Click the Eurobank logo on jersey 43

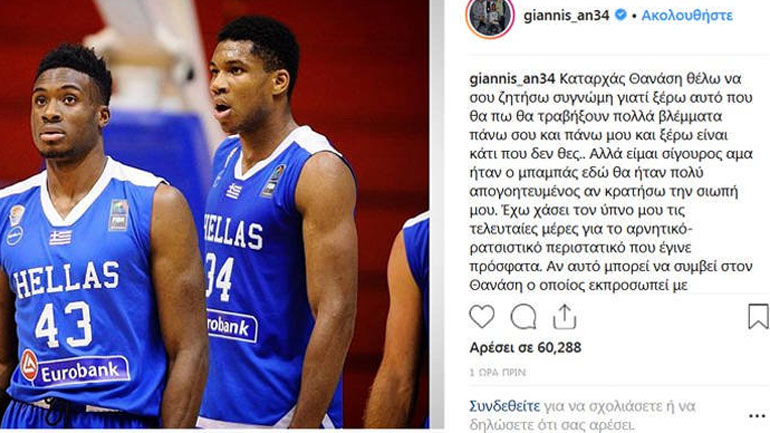click(x=75, y=369)
